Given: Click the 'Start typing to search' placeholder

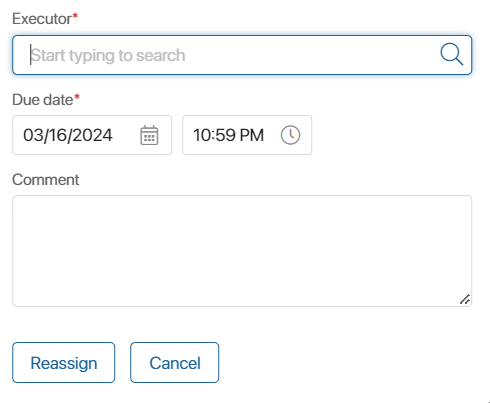Looking at the screenshot, I should tap(108, 55).
